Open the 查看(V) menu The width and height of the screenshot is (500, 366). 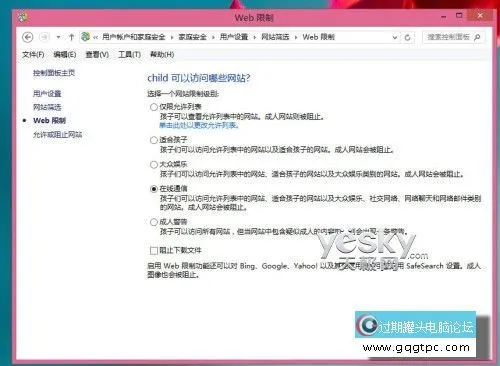97,54
